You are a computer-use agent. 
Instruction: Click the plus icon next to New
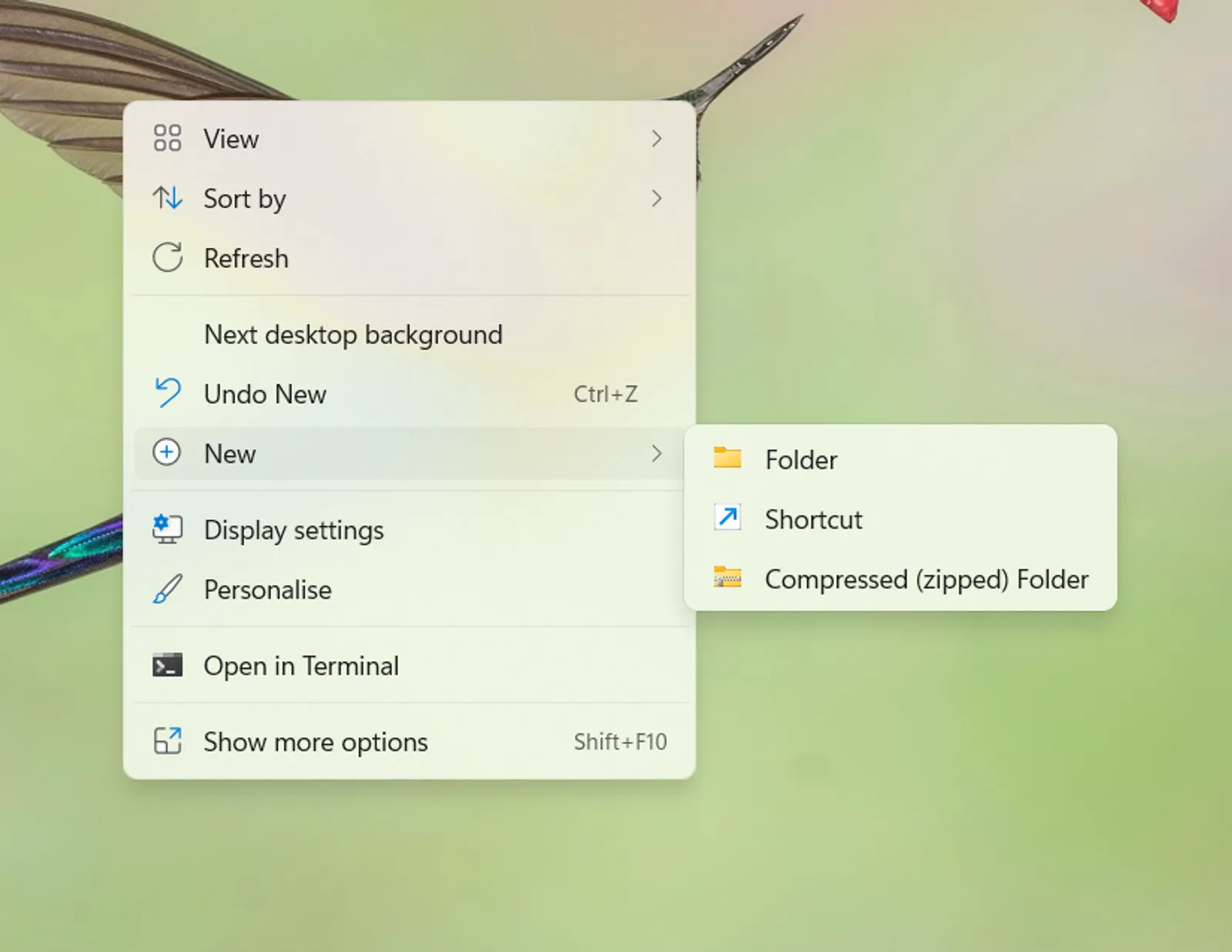(x=166, y=453)
